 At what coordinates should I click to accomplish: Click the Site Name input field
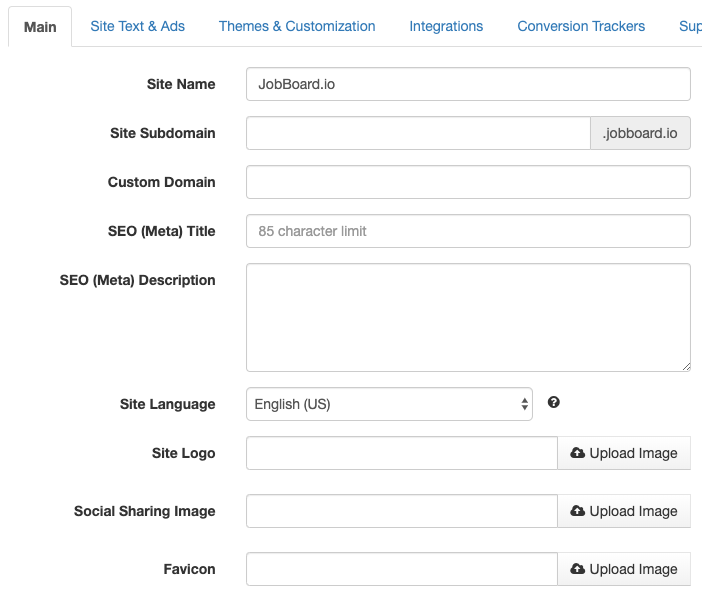[x=468, y=84]
